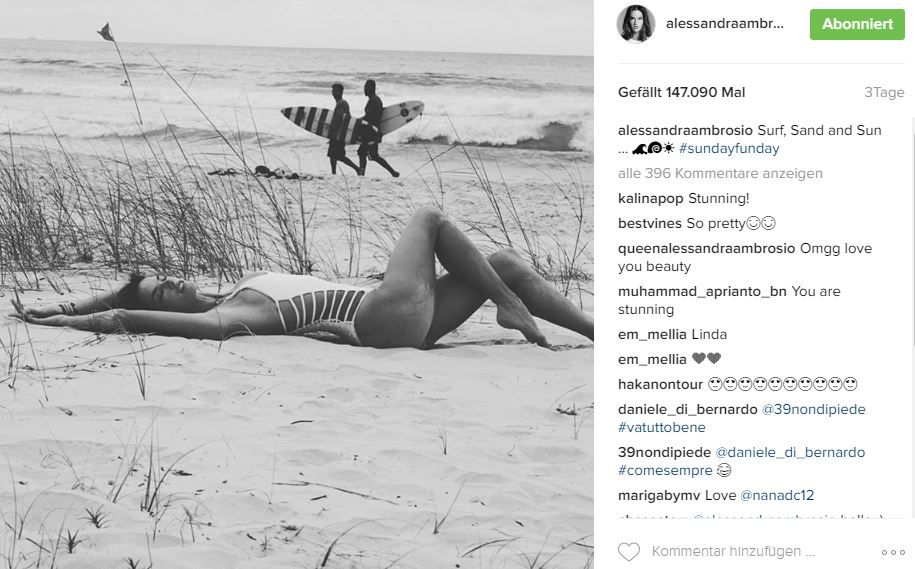Open the #vatuttobene hashtag
Screen dimensions: 915x569
[662, 427]
